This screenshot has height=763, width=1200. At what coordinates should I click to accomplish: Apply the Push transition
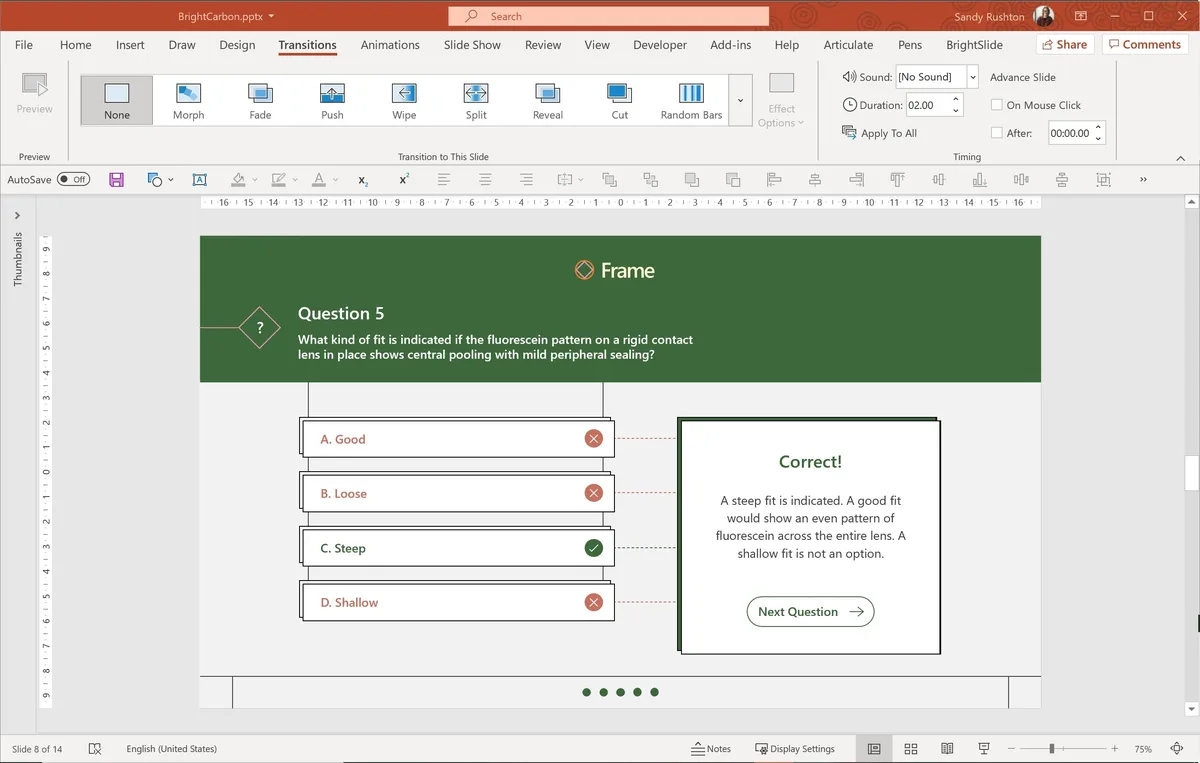[x=332, y=100]
